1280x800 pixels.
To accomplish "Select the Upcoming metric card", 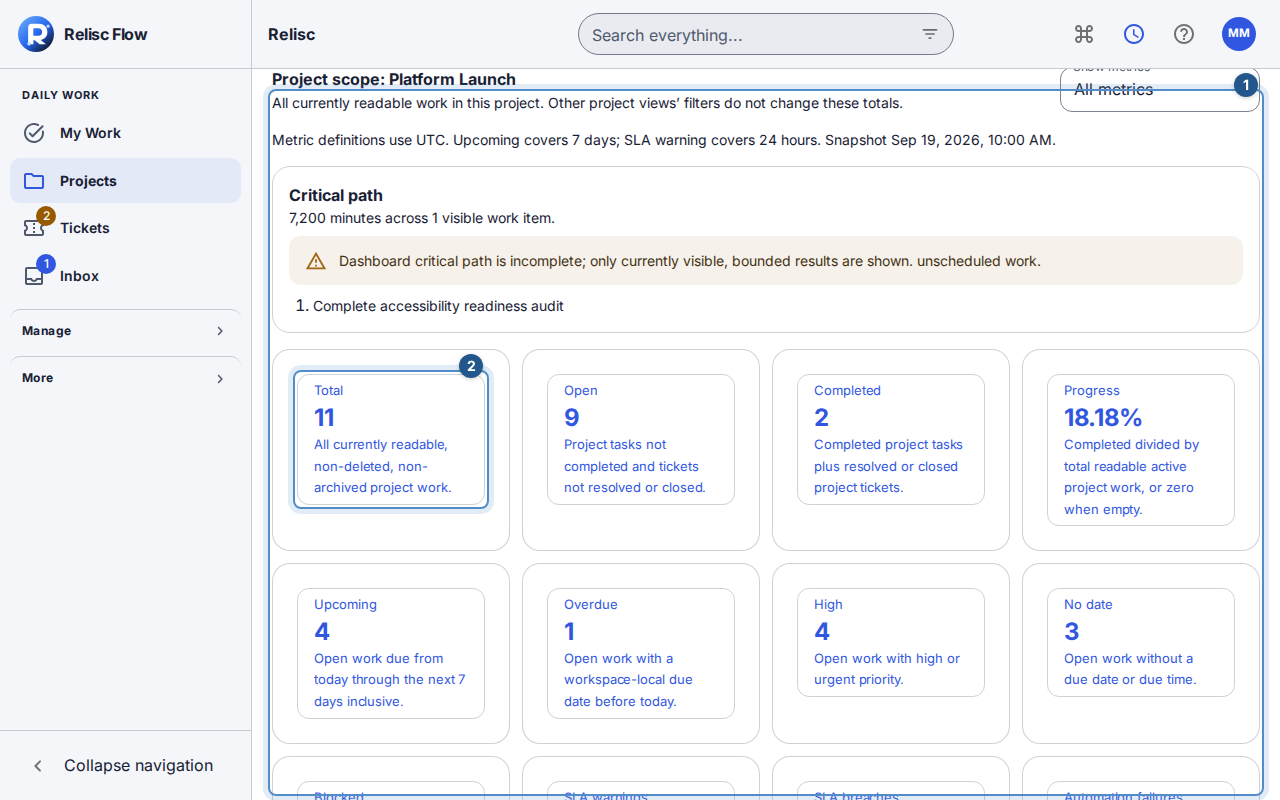I will click(x=391, y=653).
